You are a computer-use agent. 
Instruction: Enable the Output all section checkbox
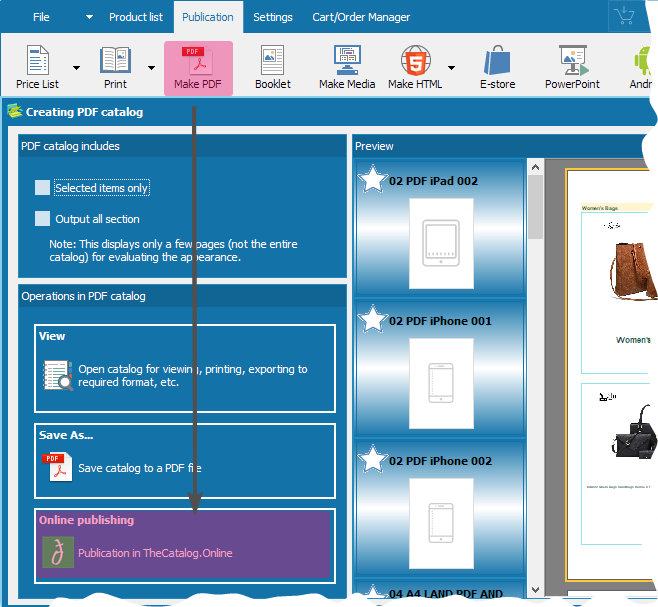coord(42,218)
